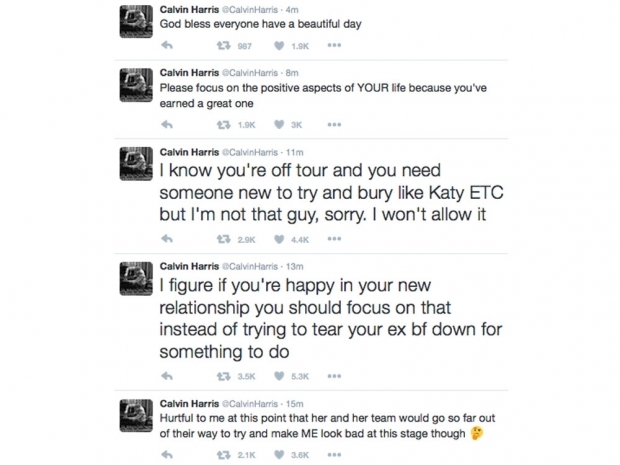Viewport: 620px width, 465px height.
Task: Retweet the "Please focus on the positive" tweet
Action: pos(223,125)
